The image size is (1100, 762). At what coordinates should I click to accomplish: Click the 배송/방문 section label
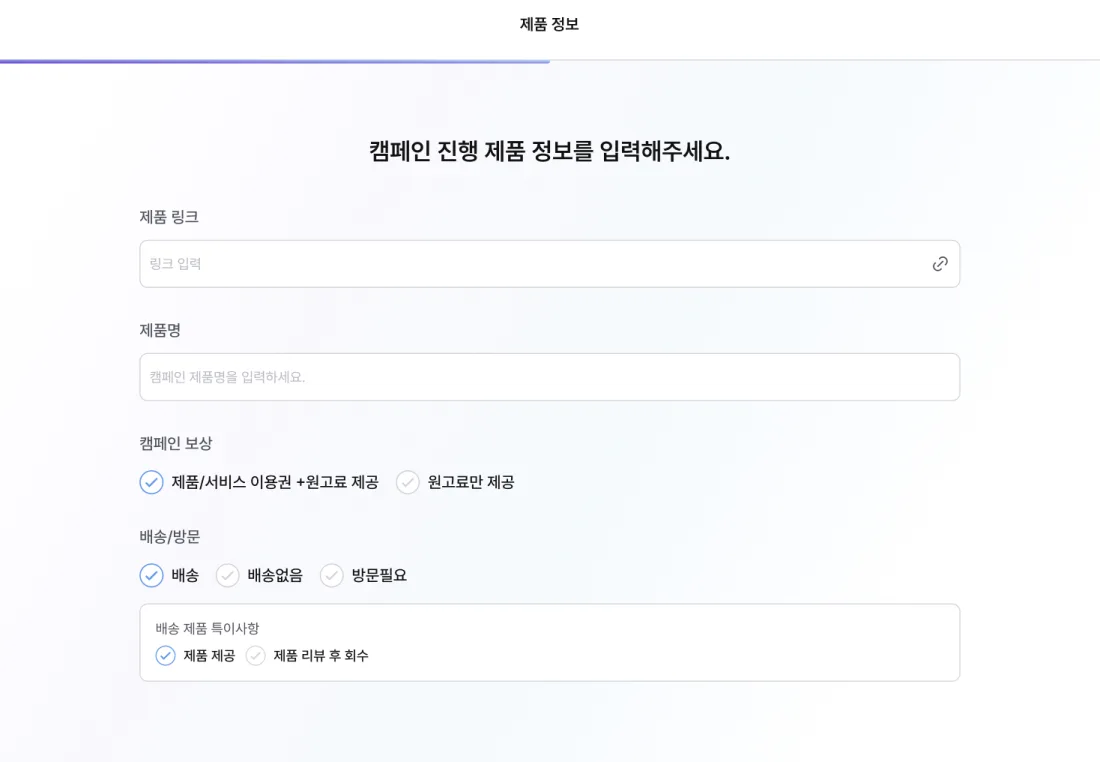click(170, 537)
